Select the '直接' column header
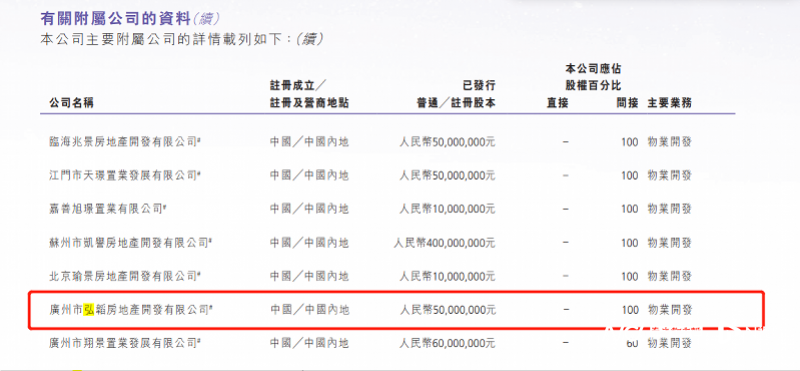Viewport: 800px width, 371px height. [x=557, y=103]
